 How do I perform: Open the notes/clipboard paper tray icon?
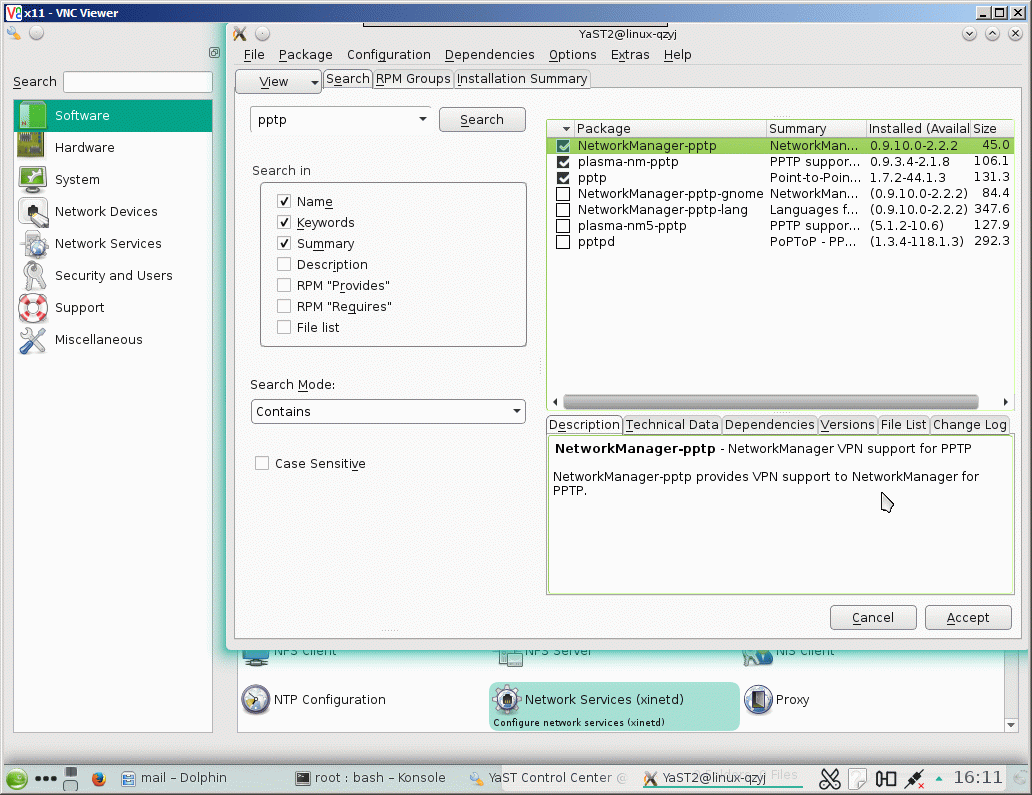pos(858,779)
